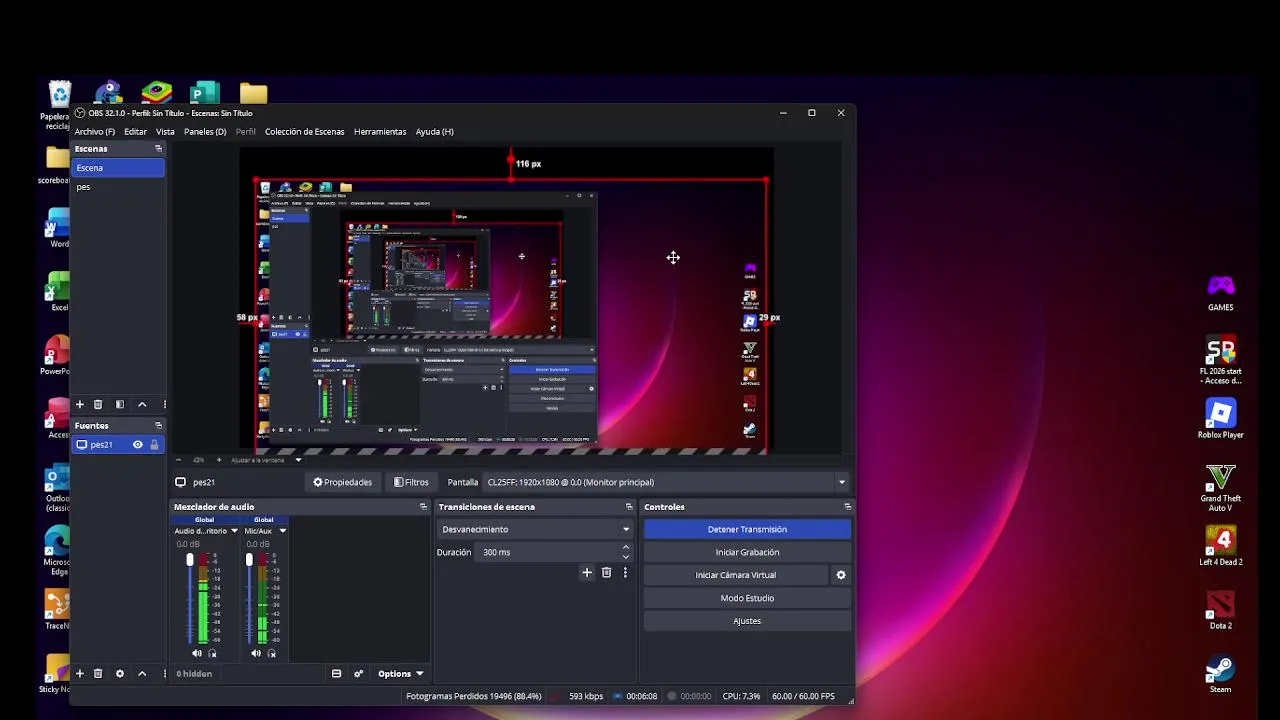Open Paneles (D) menu
The image size is (1280, 720).
click(x=205, y=131)
